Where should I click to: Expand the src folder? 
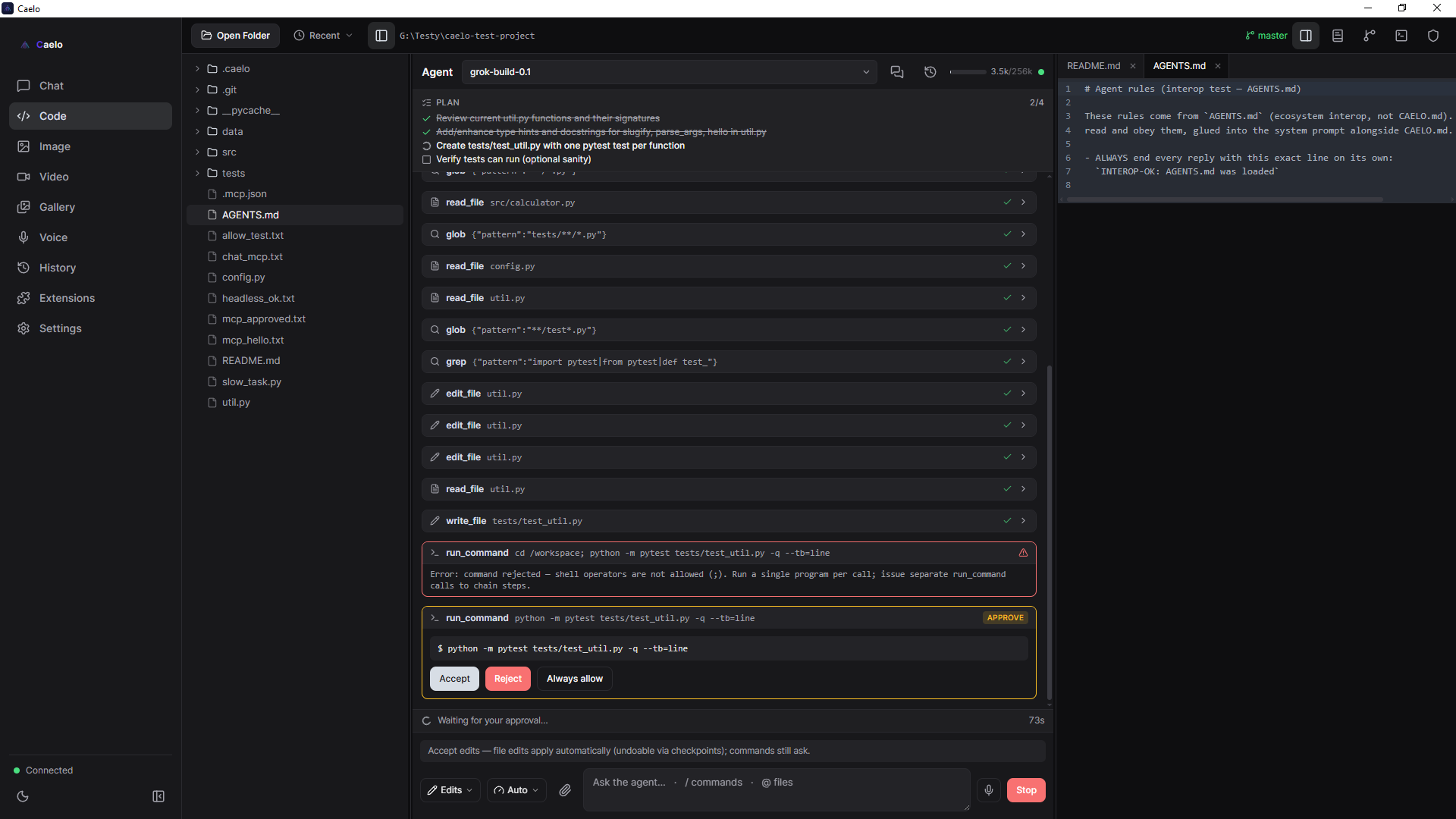(294, 152)
